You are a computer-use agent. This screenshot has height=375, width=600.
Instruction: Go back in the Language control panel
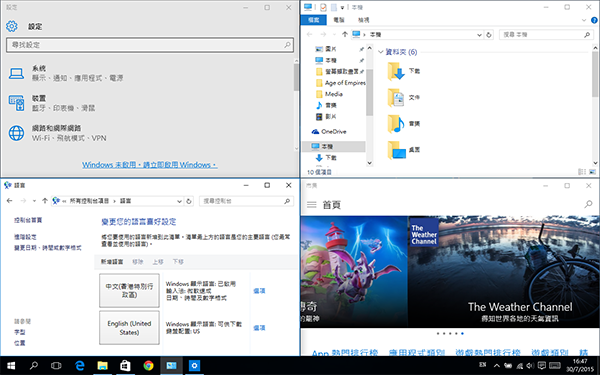(10, 201)
